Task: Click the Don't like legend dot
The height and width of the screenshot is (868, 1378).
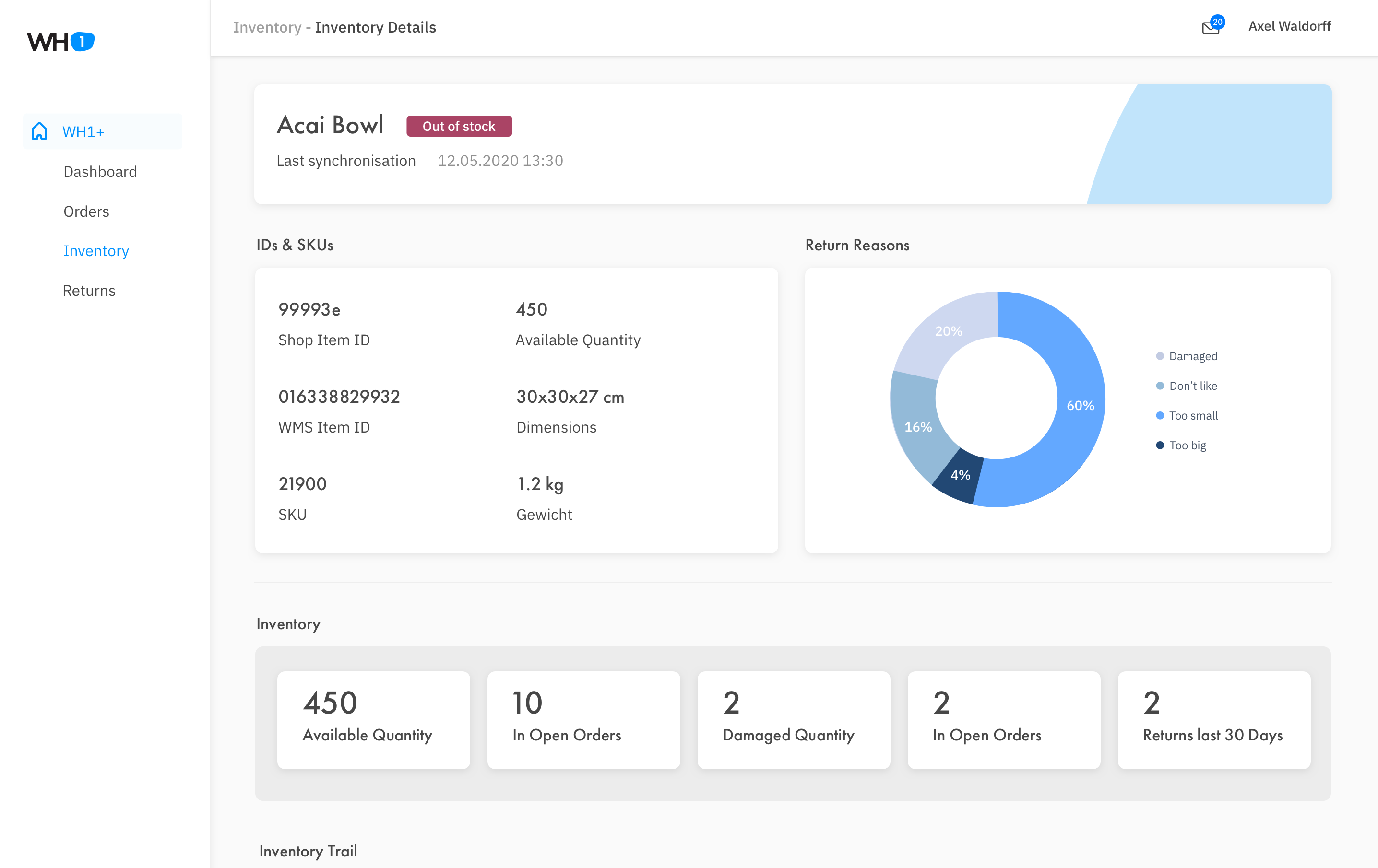Action: (x=1160, y=386)
